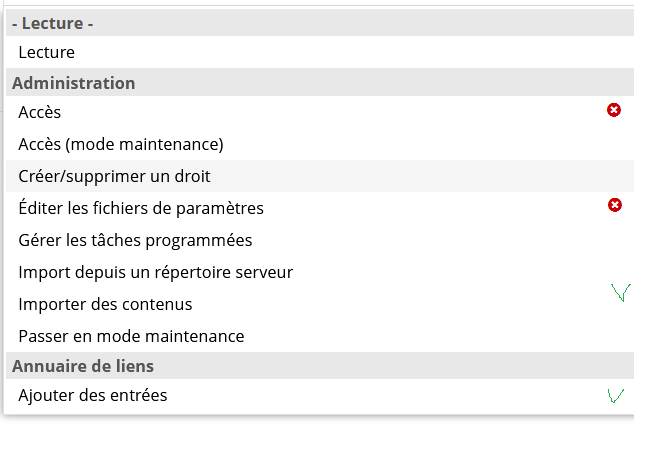Click red cross next to Éditer les fichiers de paramètres
Image resolution: width=648 pixels, height=449 pixels.
click(615, 205)
